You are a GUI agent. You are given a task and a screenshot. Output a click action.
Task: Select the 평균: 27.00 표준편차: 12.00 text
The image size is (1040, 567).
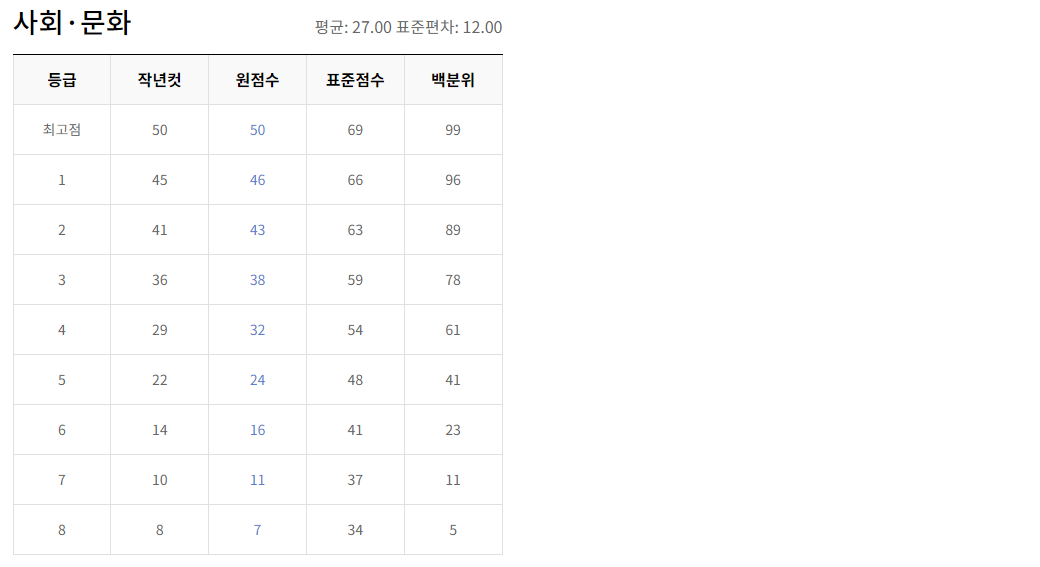(408, 27)
